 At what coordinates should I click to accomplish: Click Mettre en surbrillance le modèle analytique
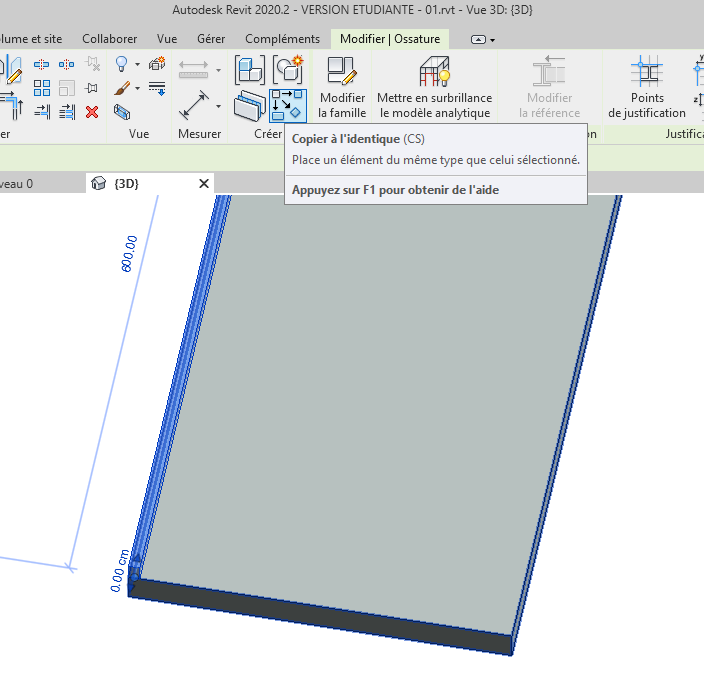435,87
